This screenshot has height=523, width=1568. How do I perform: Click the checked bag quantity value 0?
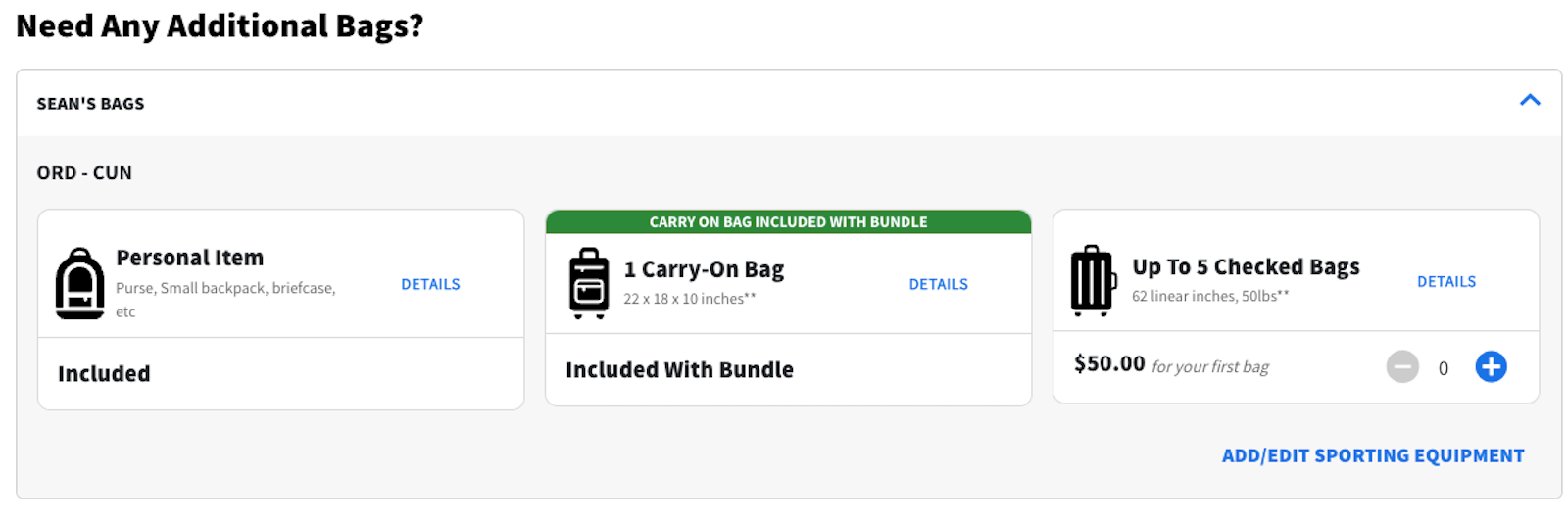tap(1443, 368)
